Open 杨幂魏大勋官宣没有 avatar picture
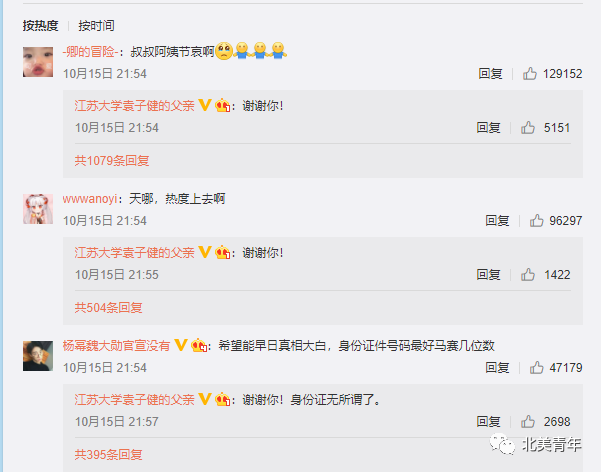This screenshot has width=601, height=472. 38,356
